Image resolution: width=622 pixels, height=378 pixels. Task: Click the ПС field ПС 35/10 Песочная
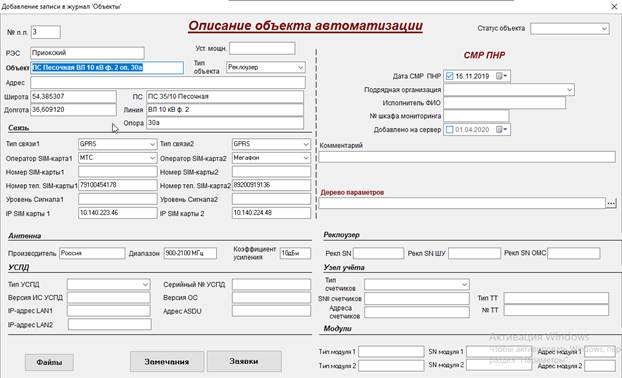(x=225, y=97)
